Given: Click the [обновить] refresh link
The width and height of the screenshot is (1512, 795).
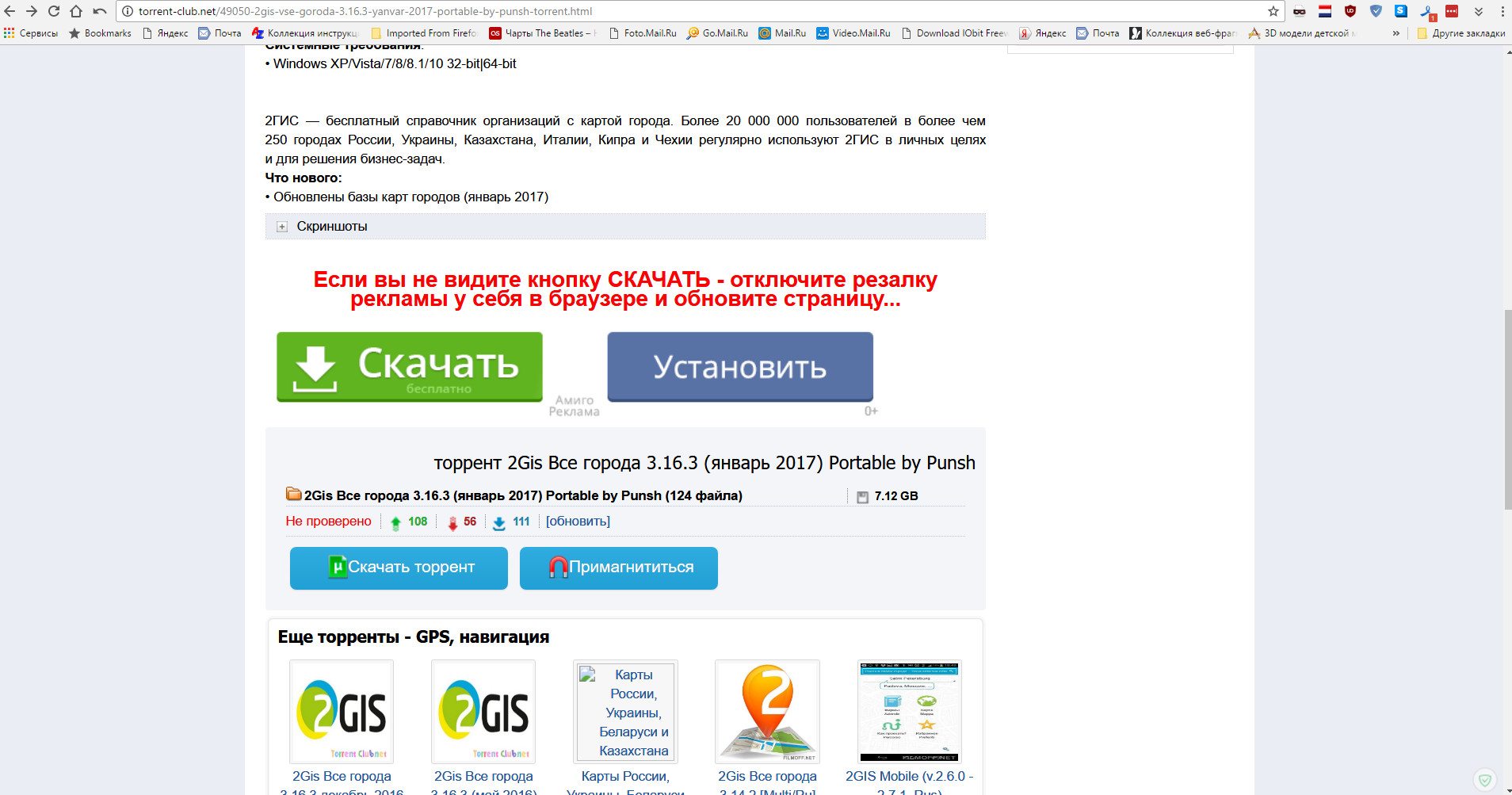Looking at the screenshot, I should click(578, 522).
